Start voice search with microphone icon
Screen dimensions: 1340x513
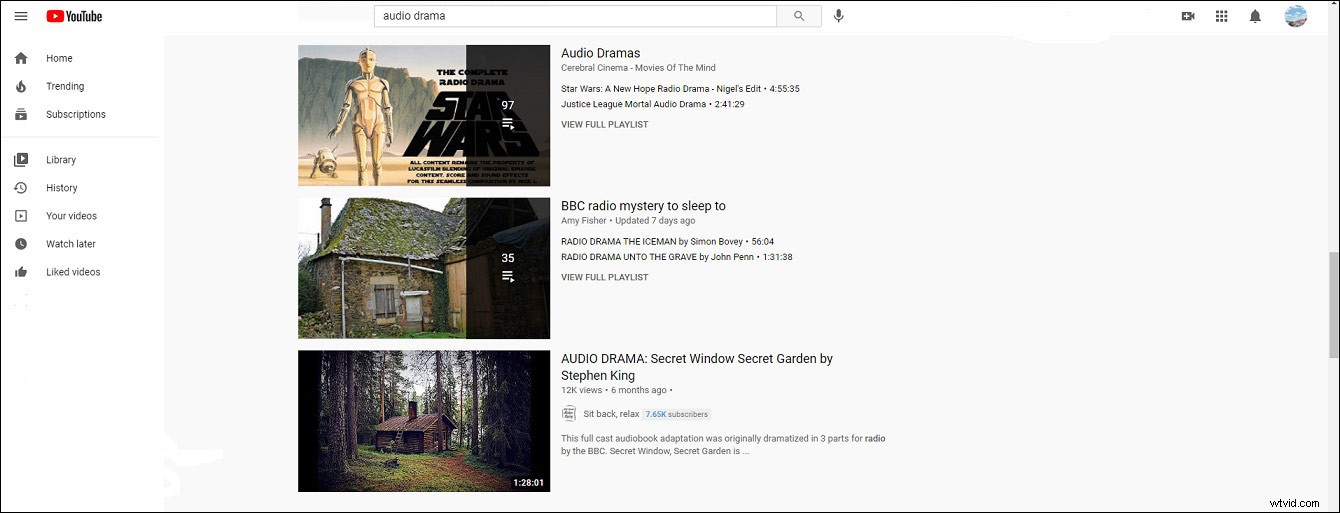[x=839, y=16]
